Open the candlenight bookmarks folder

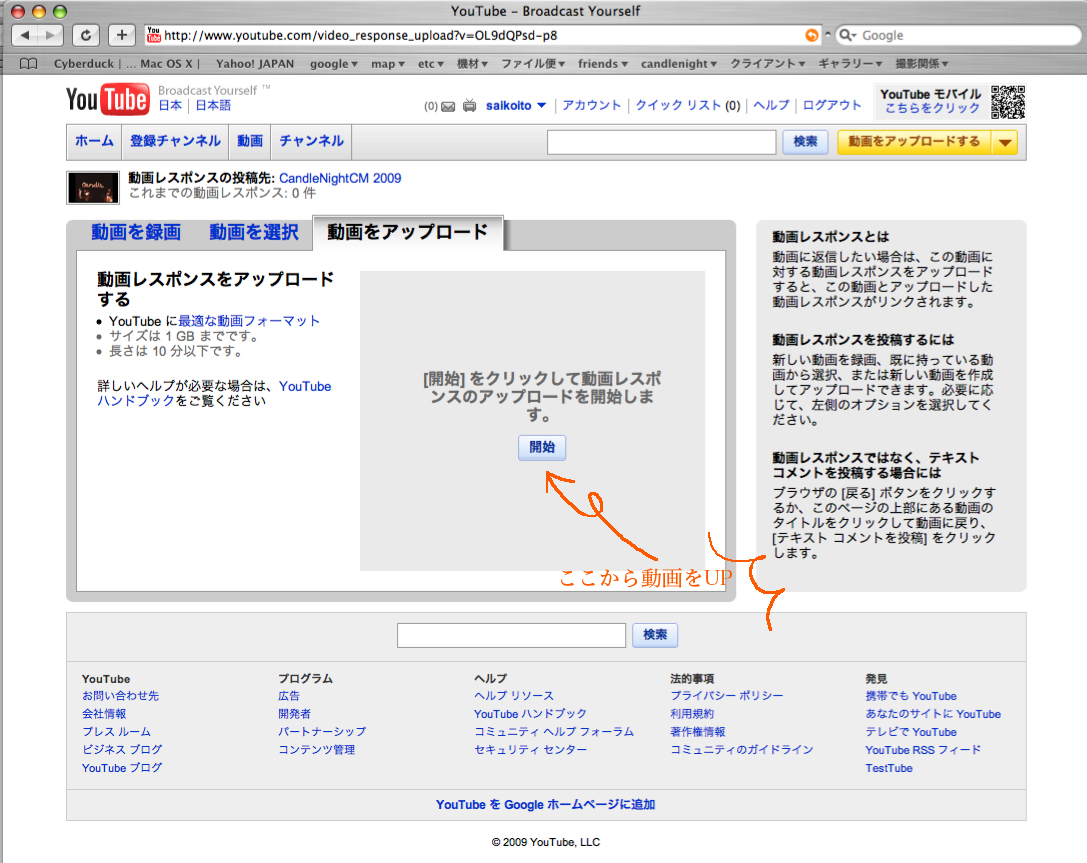(679, 64)
